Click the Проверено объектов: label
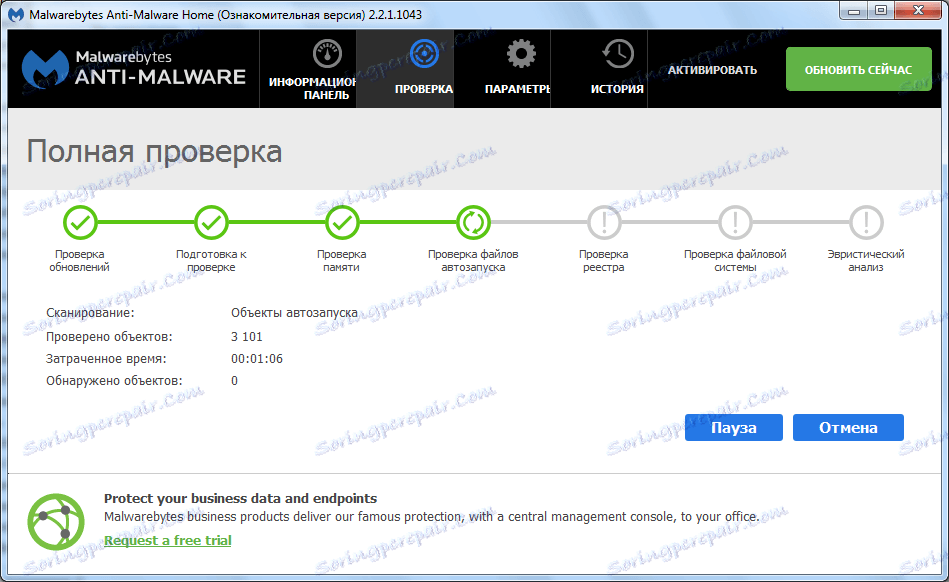The height and width of the screenshot is (582, 949). [x=109, y=336]
